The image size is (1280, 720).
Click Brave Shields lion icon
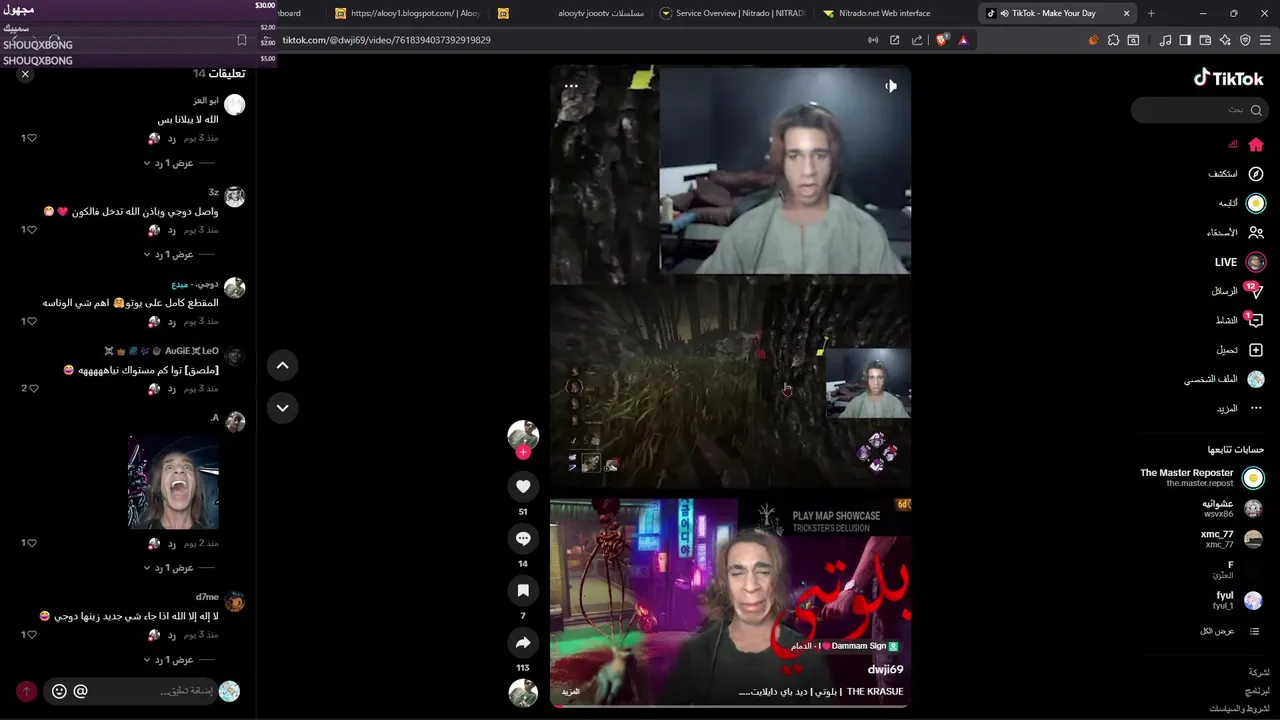[x=942, y=40]
